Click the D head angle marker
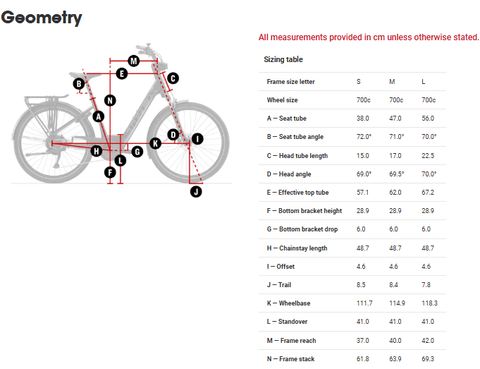The width and height of the screenshot is (480, 369). [x=173, y=135]
